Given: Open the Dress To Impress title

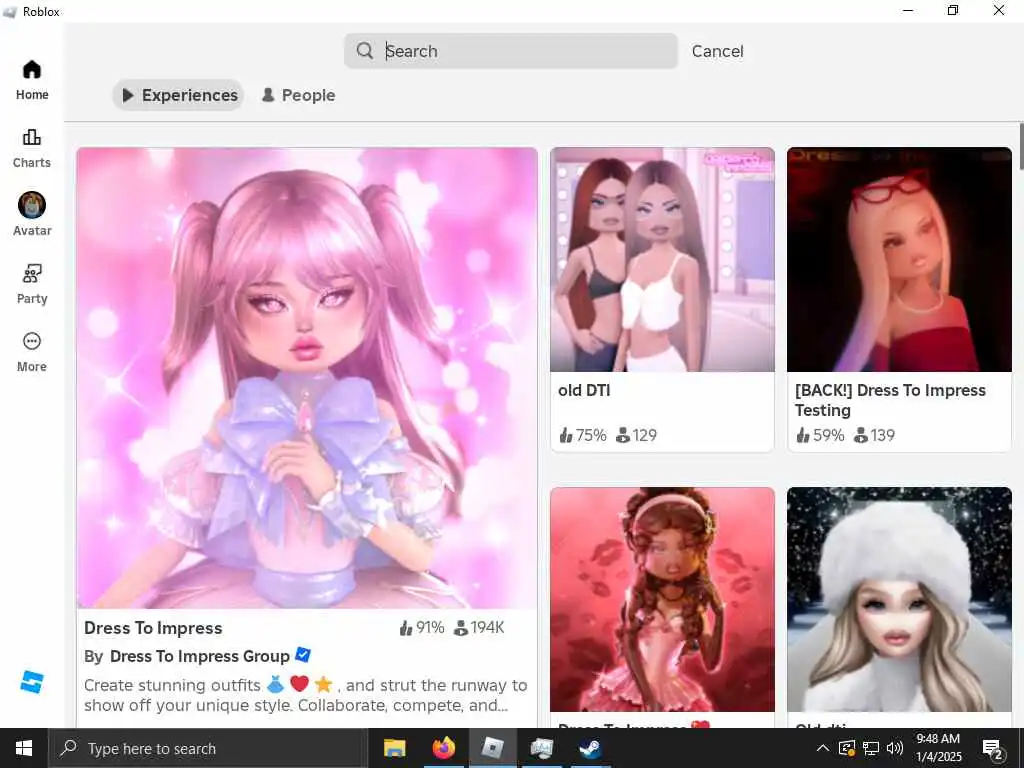Looking at the screenshot, I should pyautogui.click(x=153, y=628).
